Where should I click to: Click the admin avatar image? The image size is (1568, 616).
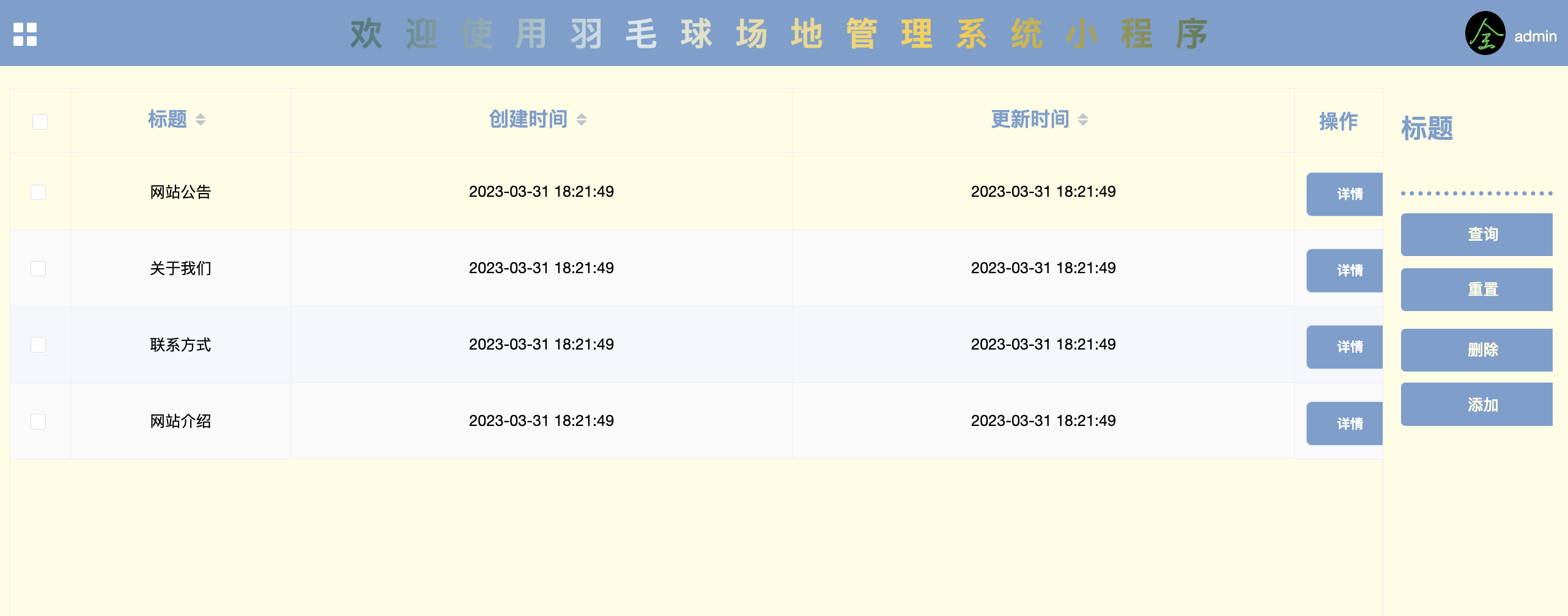(x=1485, y=33)
